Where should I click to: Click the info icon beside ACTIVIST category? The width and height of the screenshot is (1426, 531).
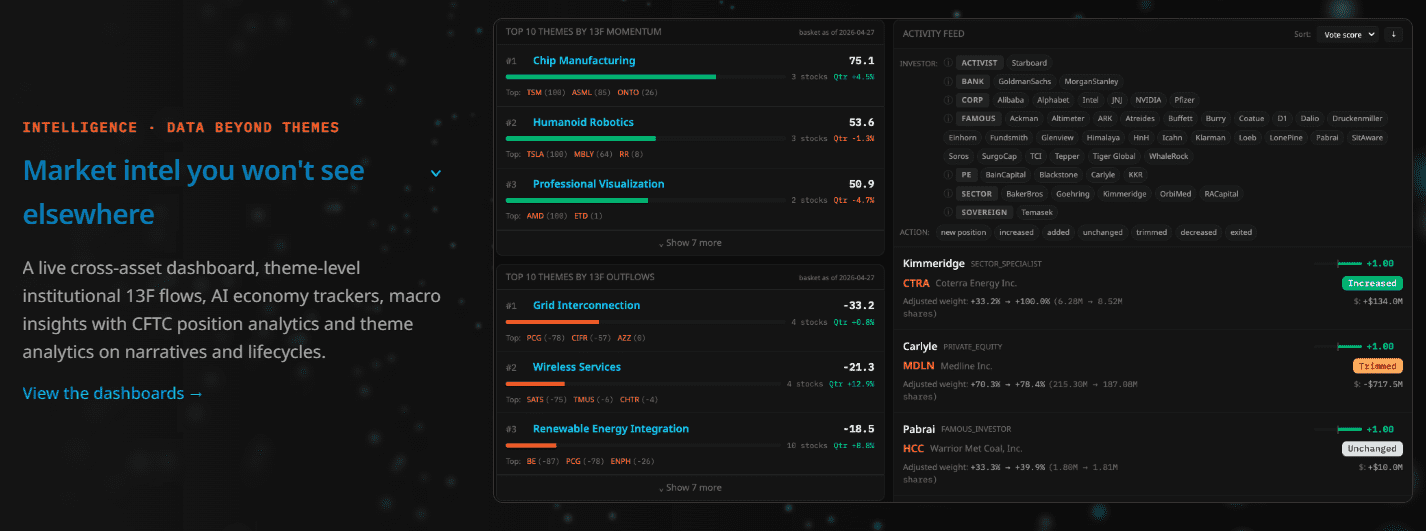tap(947, 63)
